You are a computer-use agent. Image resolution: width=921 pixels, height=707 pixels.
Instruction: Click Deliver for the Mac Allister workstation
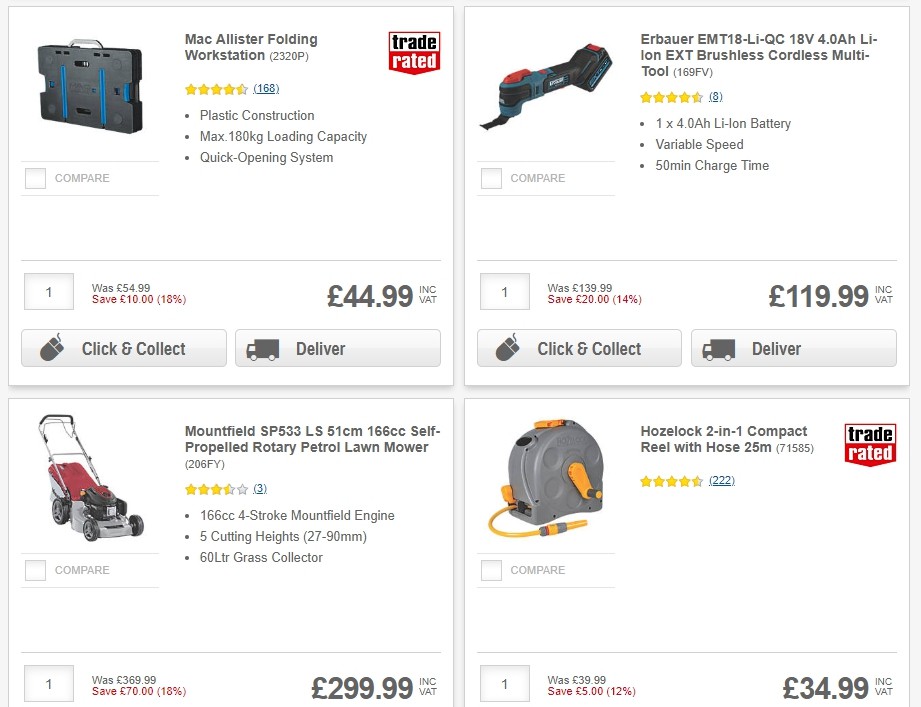tap(337, 348)
